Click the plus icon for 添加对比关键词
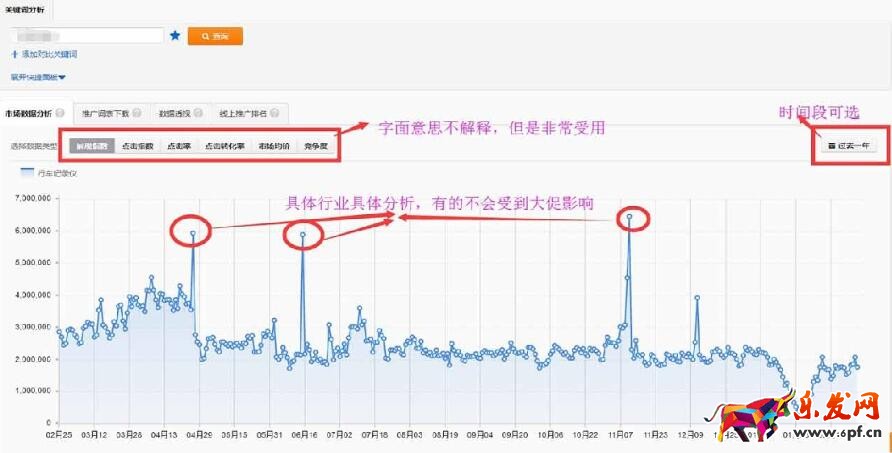Viewport: 892px width, 453px height. pyautogui.click(x=15, y=54)
